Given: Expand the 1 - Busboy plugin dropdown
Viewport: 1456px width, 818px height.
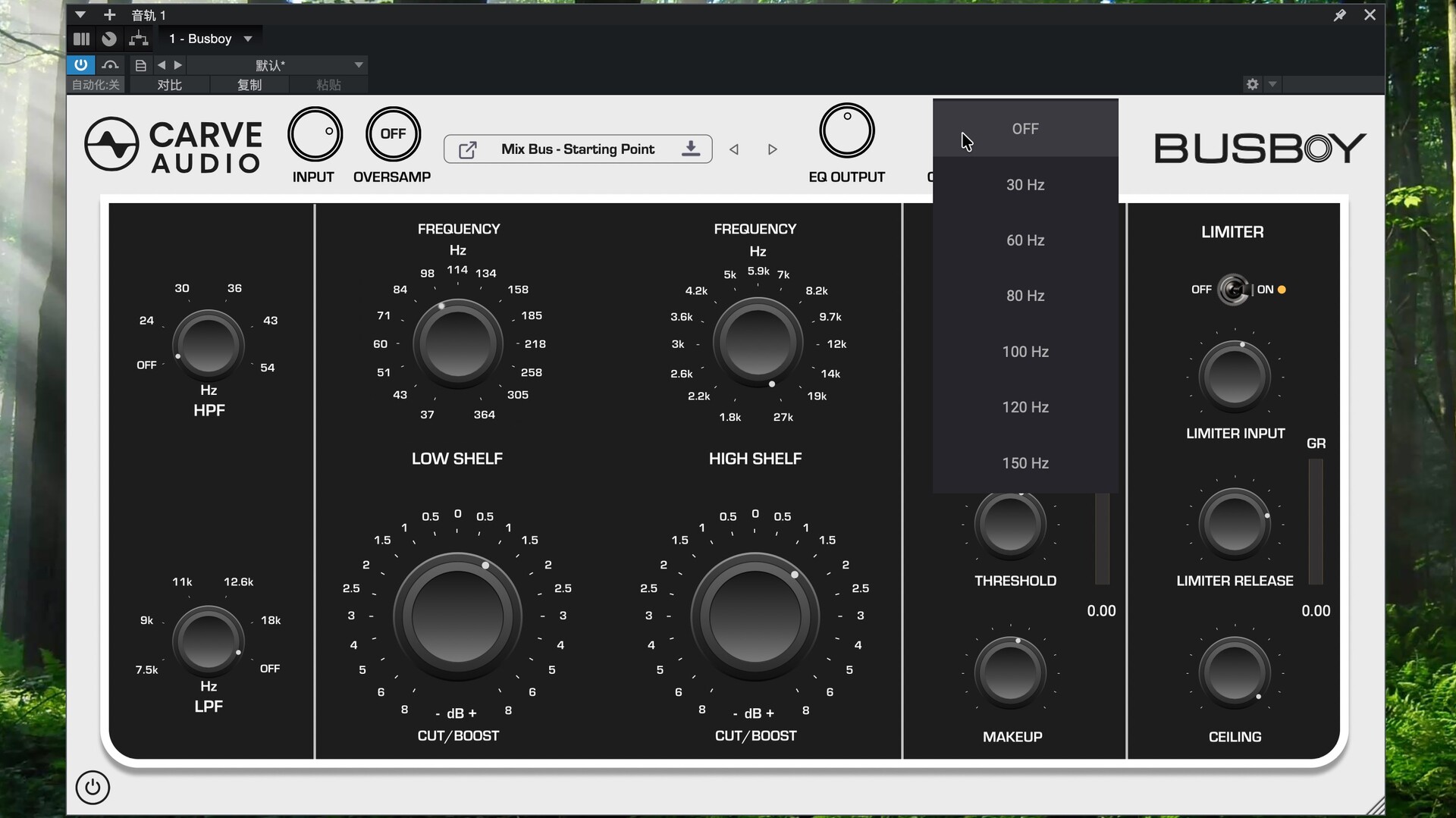Looking at the screenshot, I should (248, 39).
